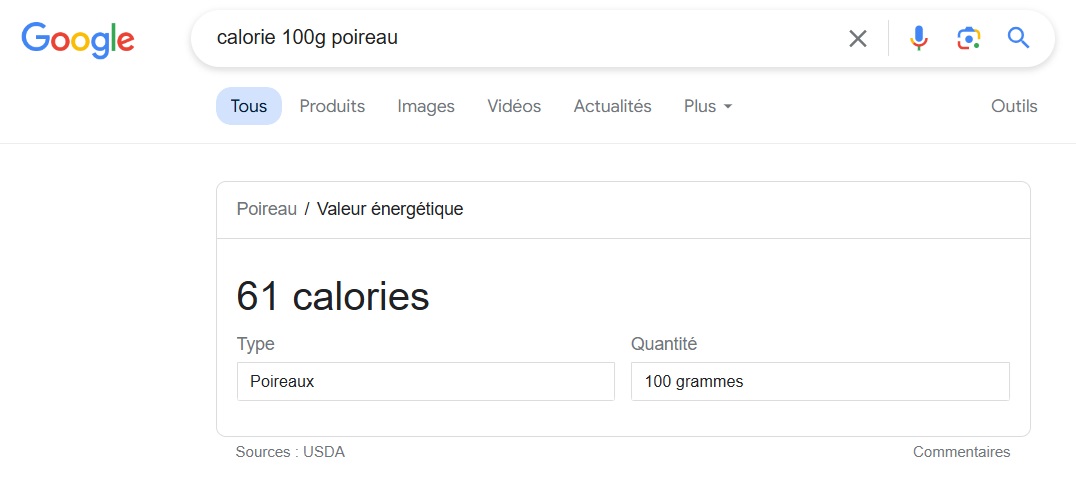
Task: Click the USDA source text
Action: tap(324, 452)
